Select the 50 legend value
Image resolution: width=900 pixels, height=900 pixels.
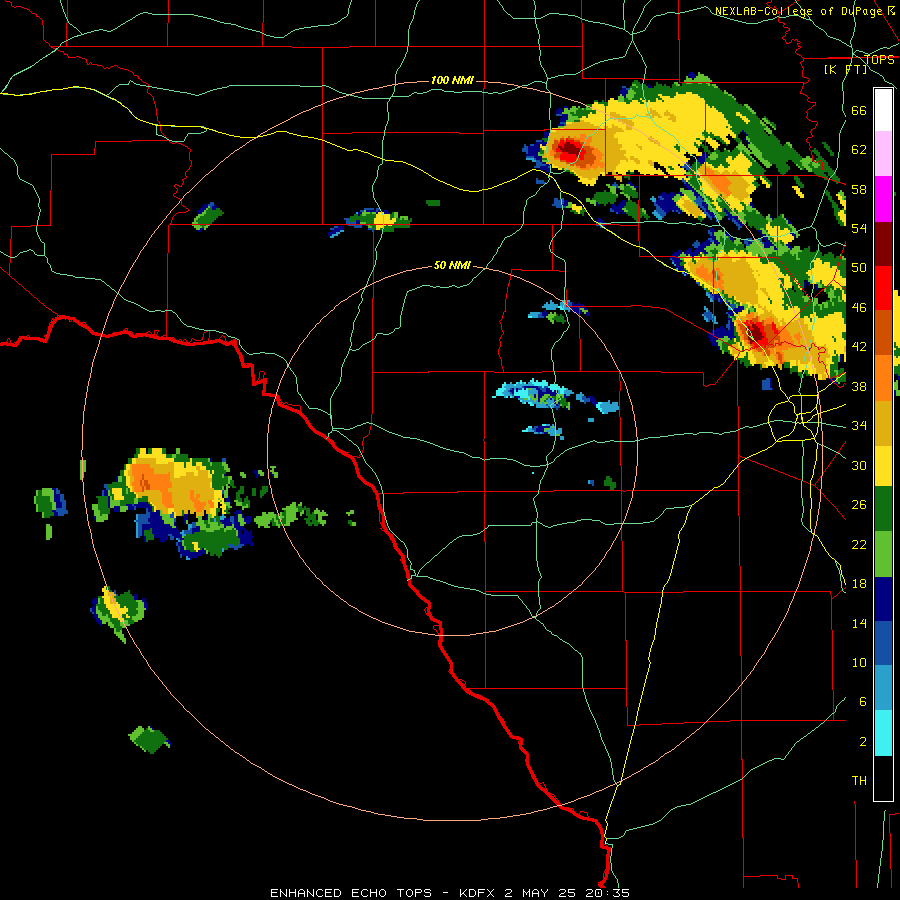click(x=859, y=268)
